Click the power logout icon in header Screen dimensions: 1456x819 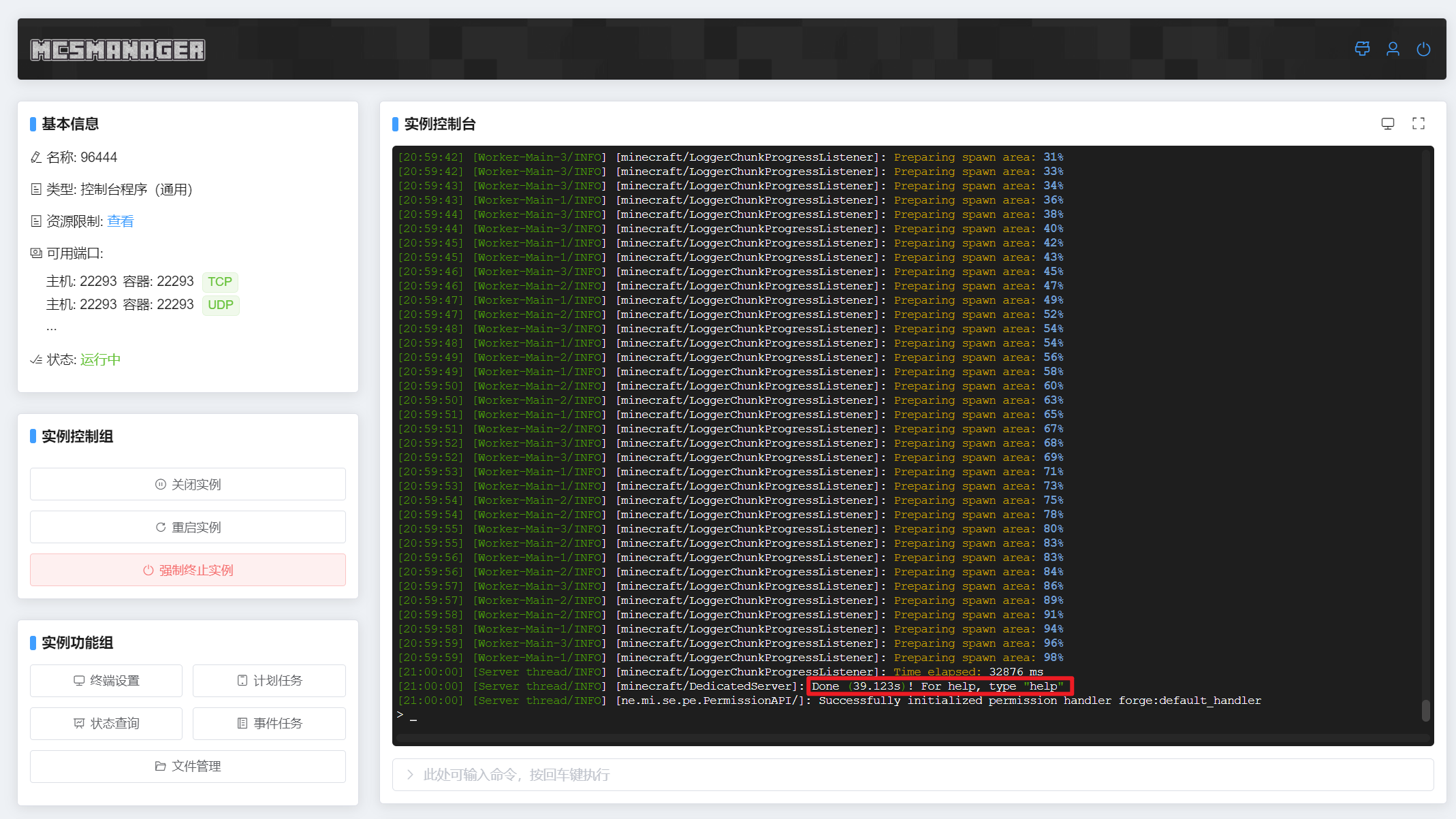click(1423, 49)
